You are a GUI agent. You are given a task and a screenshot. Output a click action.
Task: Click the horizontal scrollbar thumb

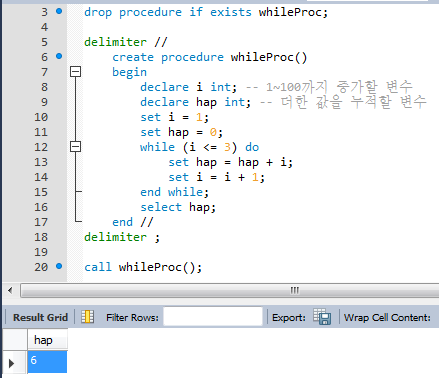click(229, 290)
